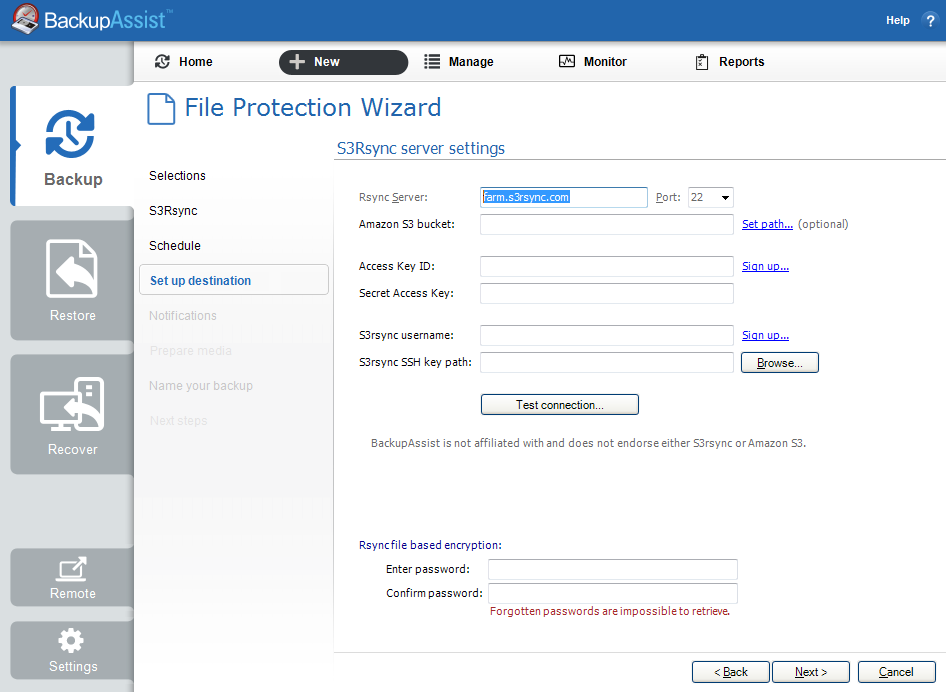Click Sign up link beside Access Key ID
This screenshot has width=946, height=692.
[x=766, y=266]
